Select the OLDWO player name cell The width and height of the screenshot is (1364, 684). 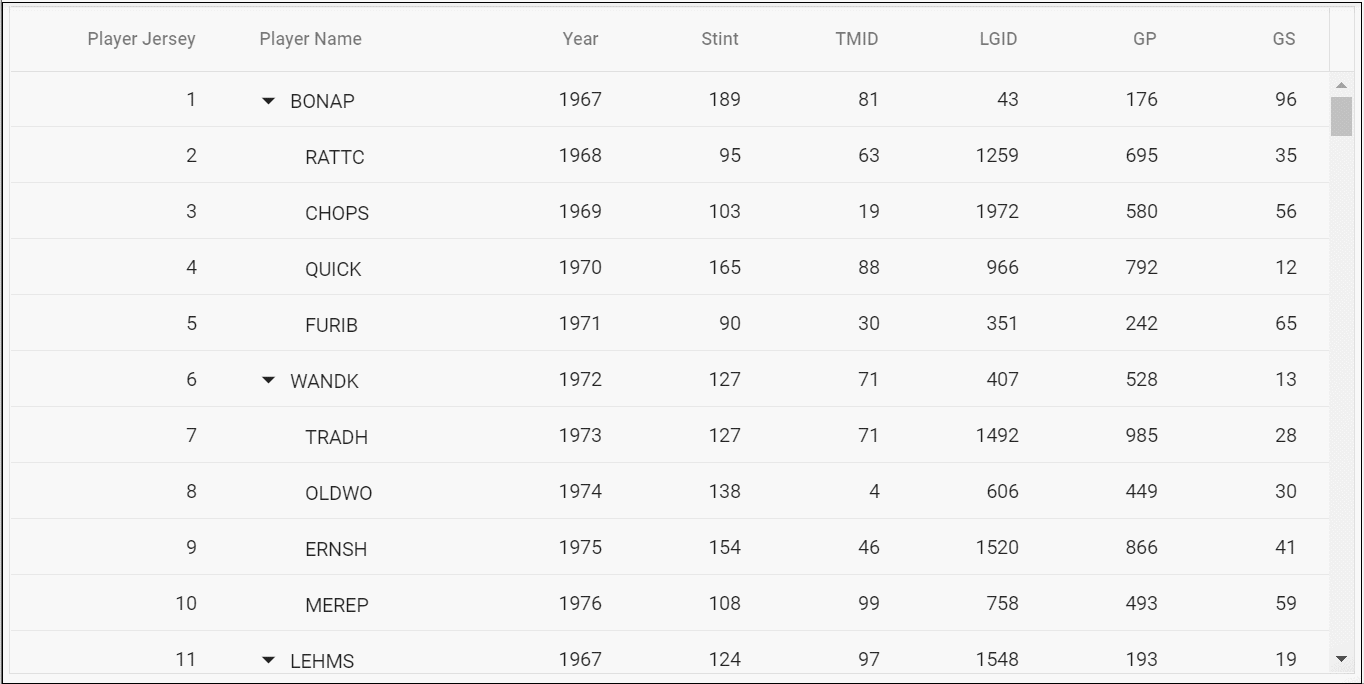pos(338,493)
